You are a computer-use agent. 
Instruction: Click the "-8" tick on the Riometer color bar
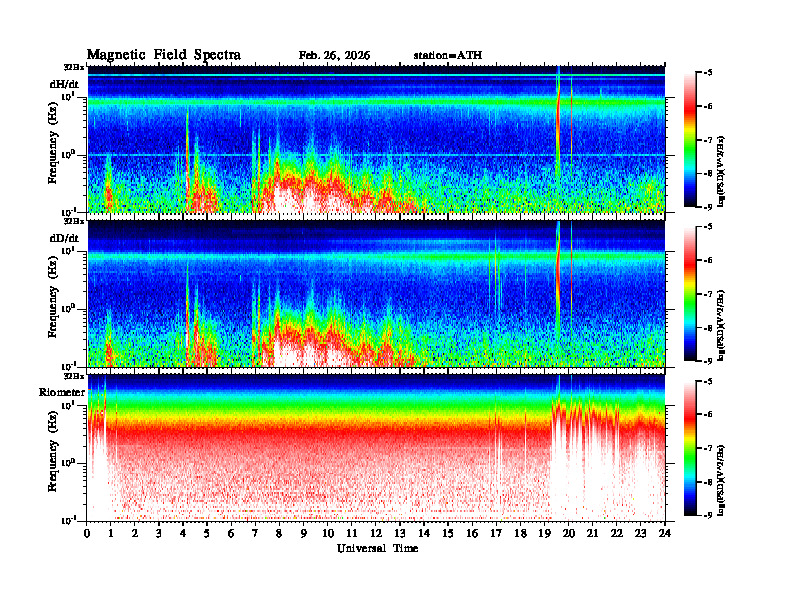[709, 482]
